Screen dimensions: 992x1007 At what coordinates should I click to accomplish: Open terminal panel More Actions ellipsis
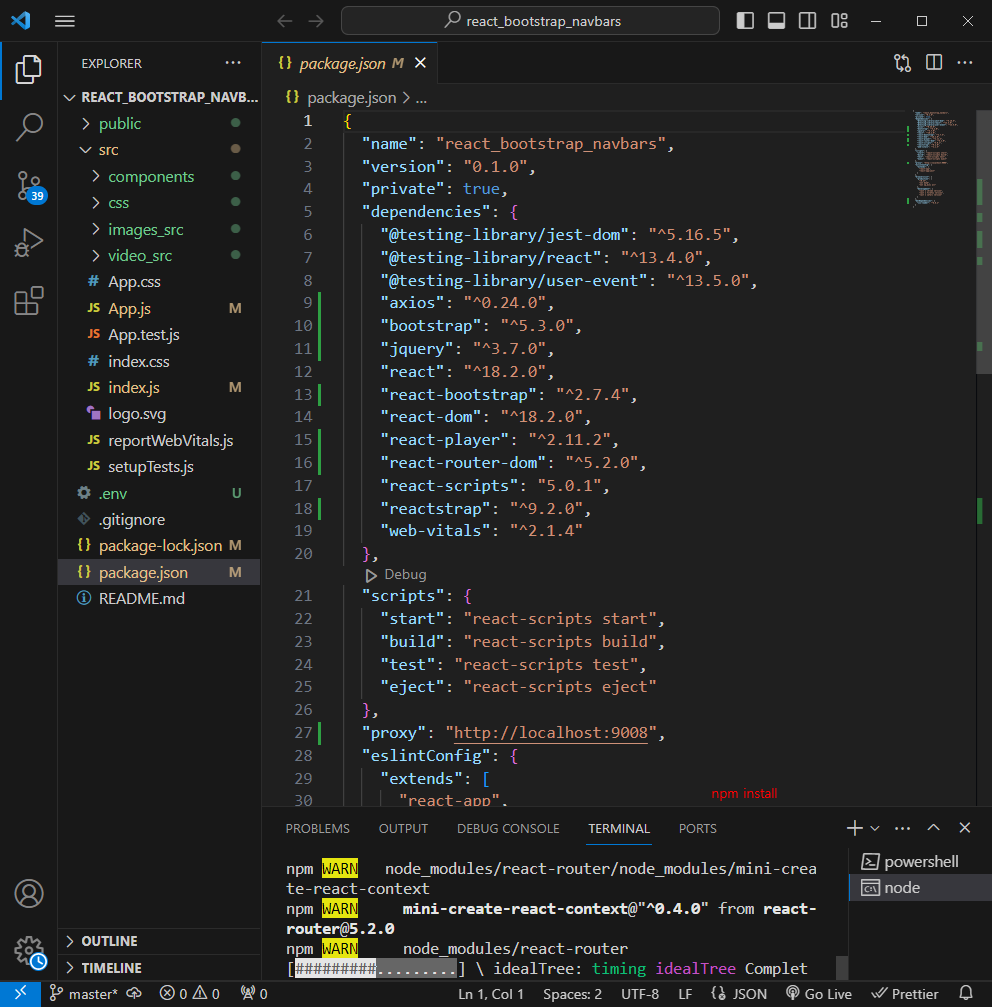(x=902, y=828)
